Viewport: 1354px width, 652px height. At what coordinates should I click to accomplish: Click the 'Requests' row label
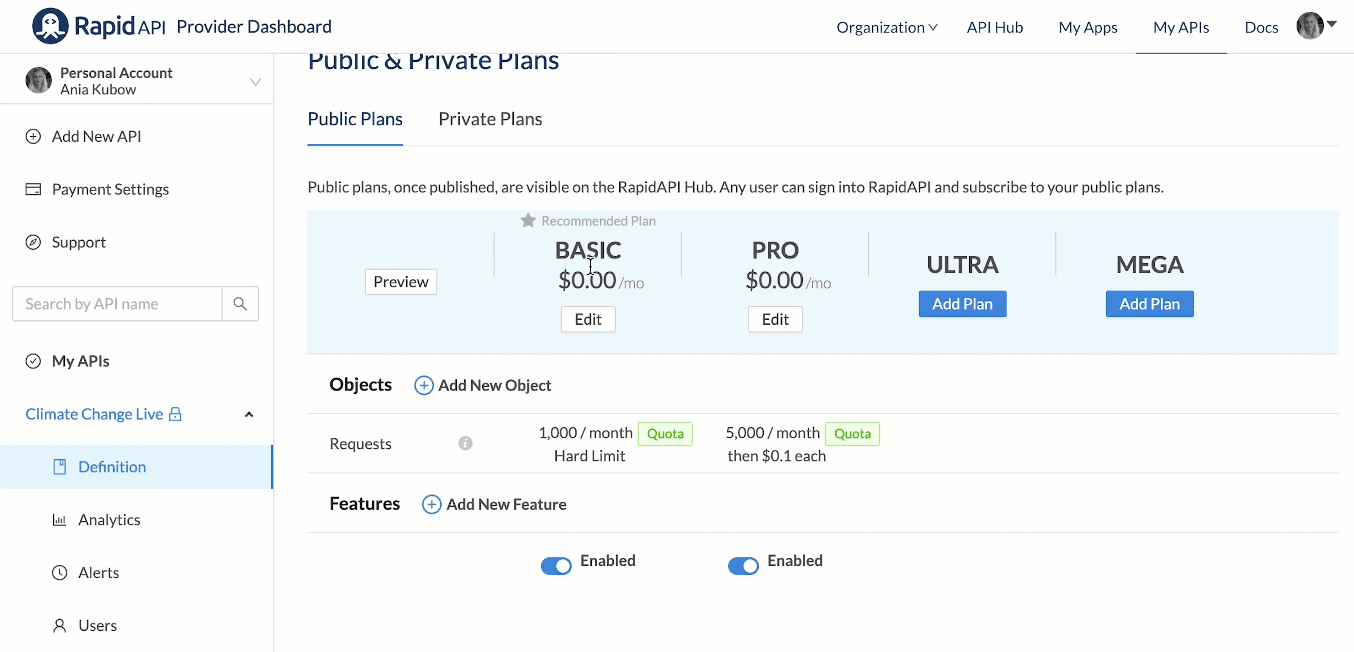(x=360, y=444)
